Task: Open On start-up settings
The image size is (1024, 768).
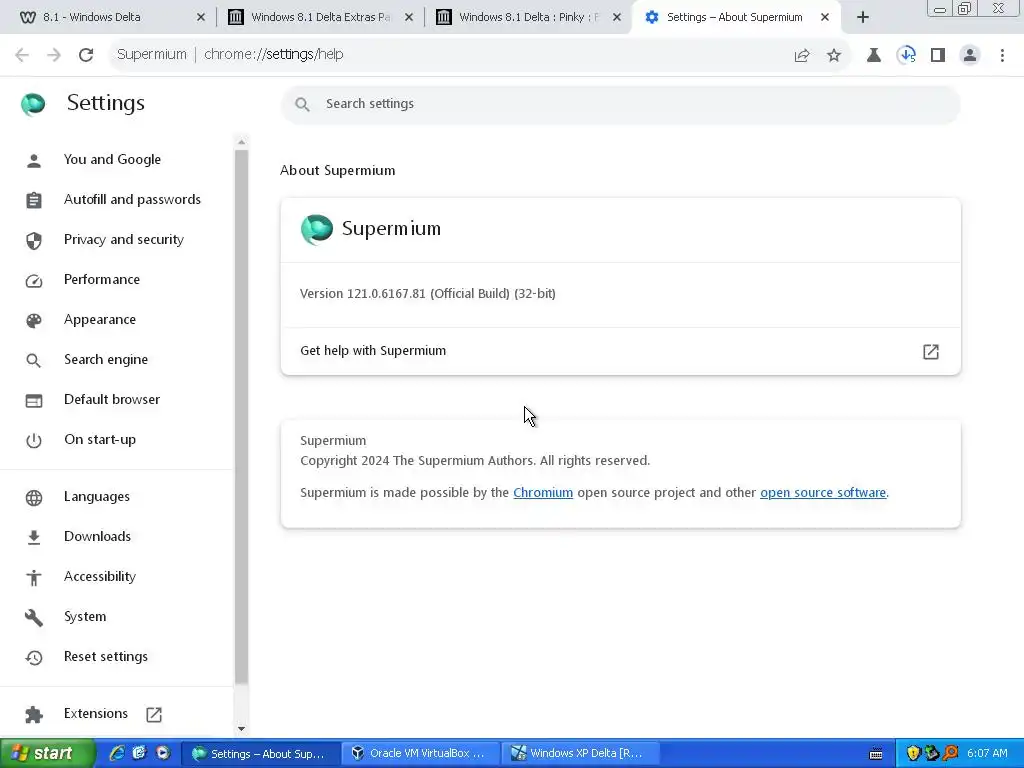Action: point(100,440)
